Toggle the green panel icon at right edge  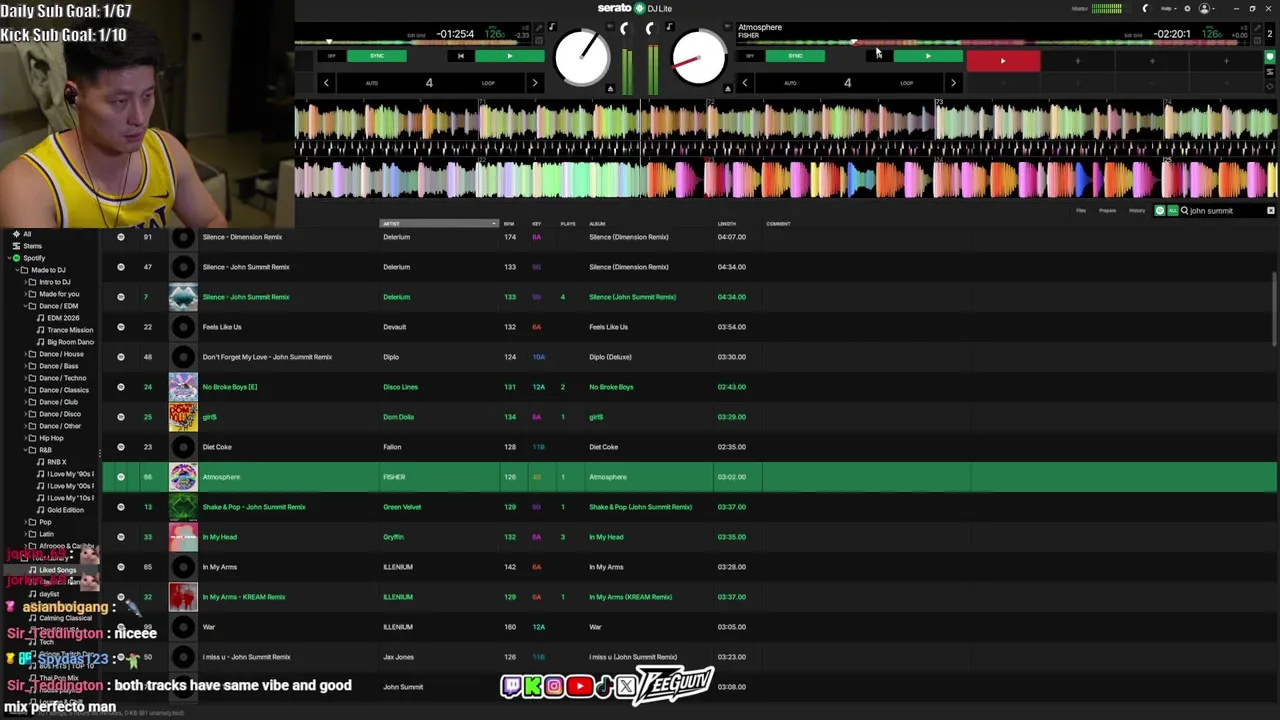click(1270, 57)
